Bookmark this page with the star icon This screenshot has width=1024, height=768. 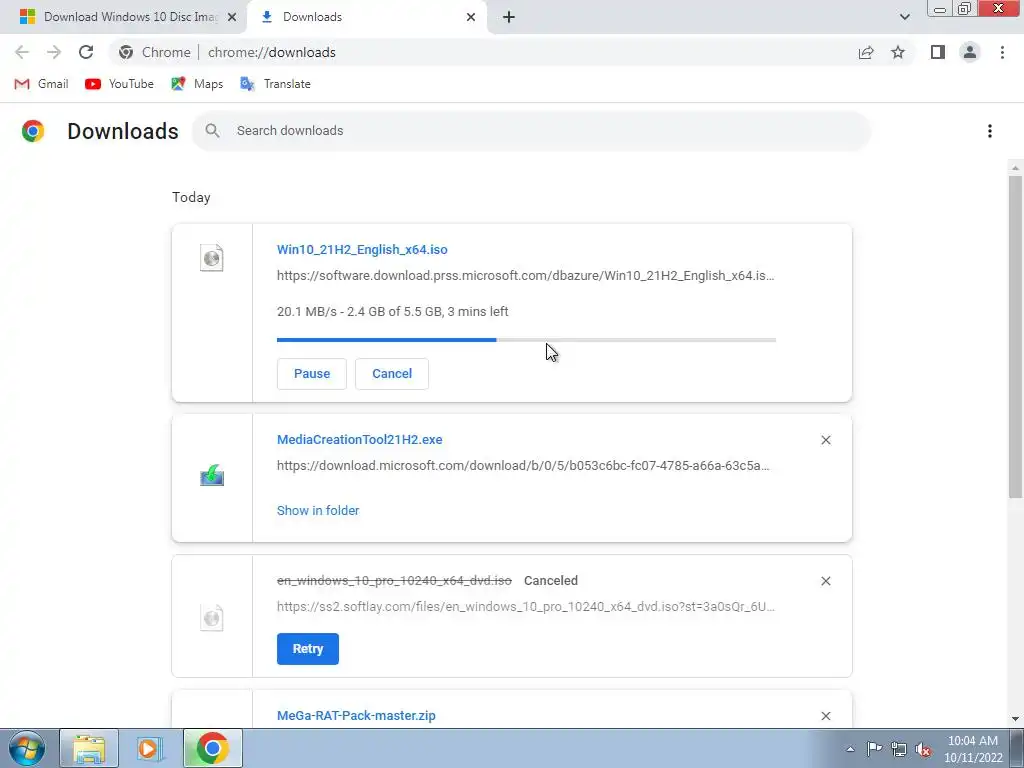[898, 52]
